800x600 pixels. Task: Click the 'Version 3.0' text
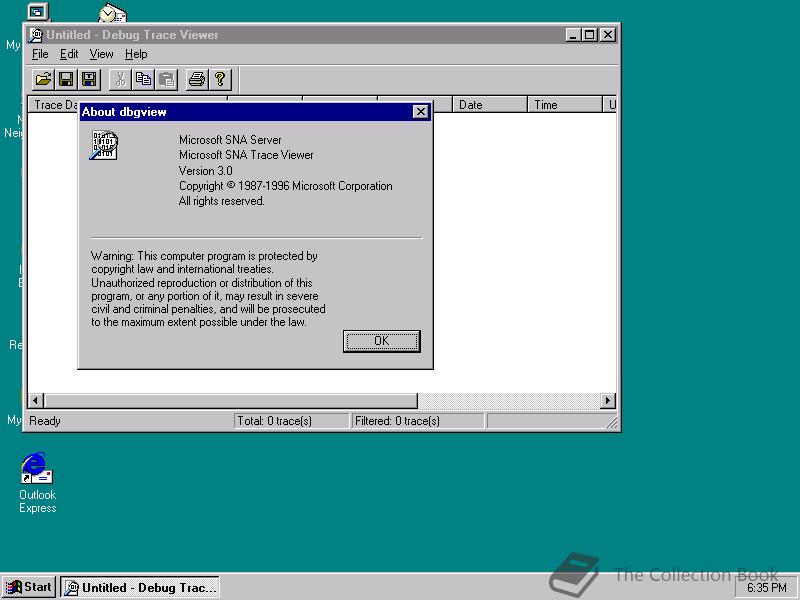pos(206,170)
